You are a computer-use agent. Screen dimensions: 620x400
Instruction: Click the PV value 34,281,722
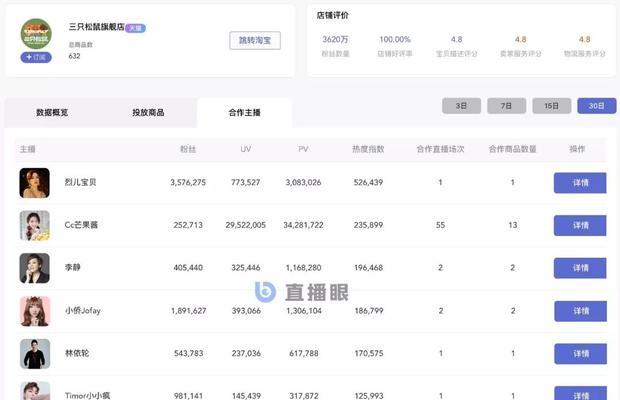(x=303, y=225)
